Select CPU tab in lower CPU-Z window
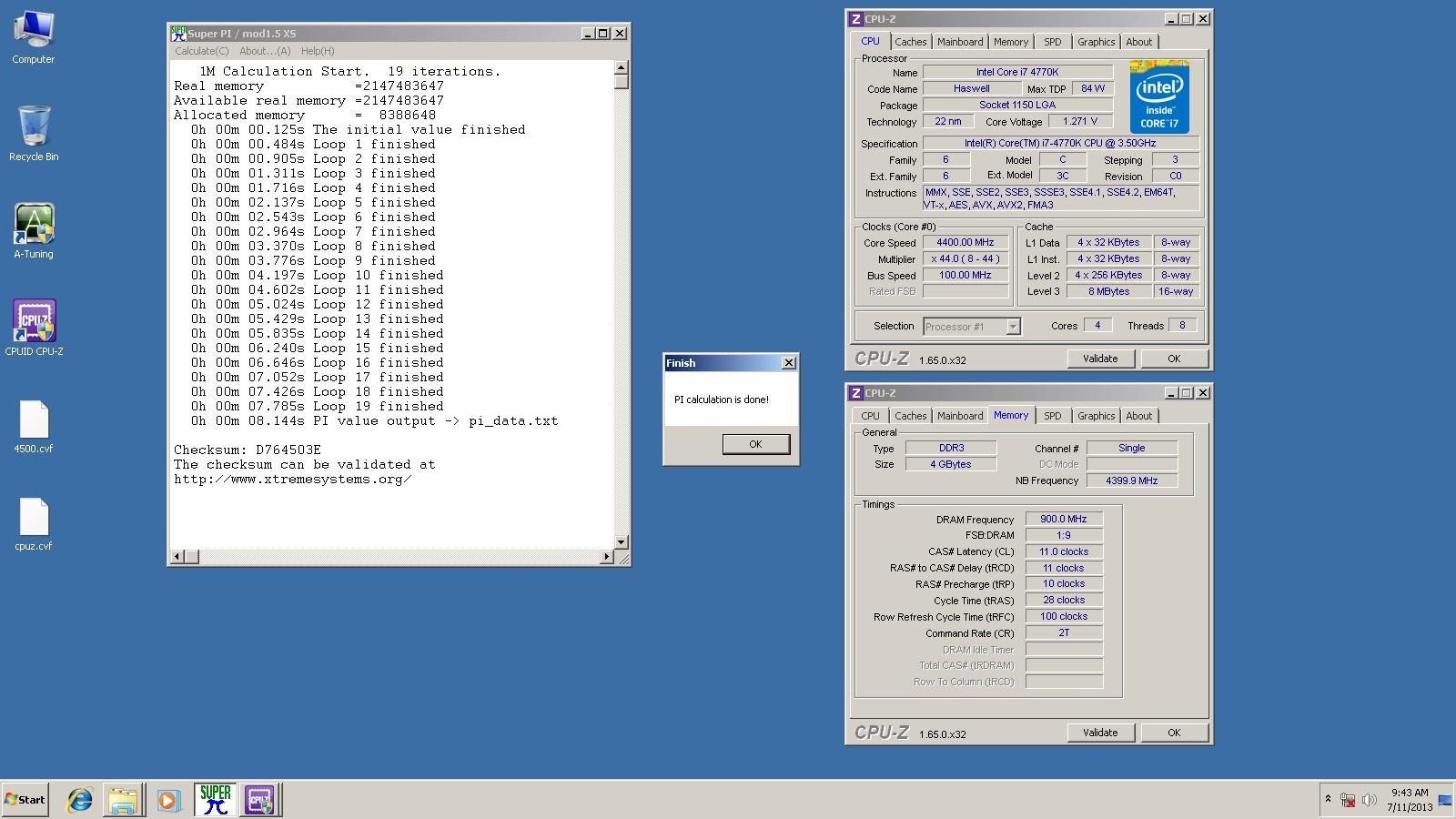1456x819 pixels. tap(870, 416)
